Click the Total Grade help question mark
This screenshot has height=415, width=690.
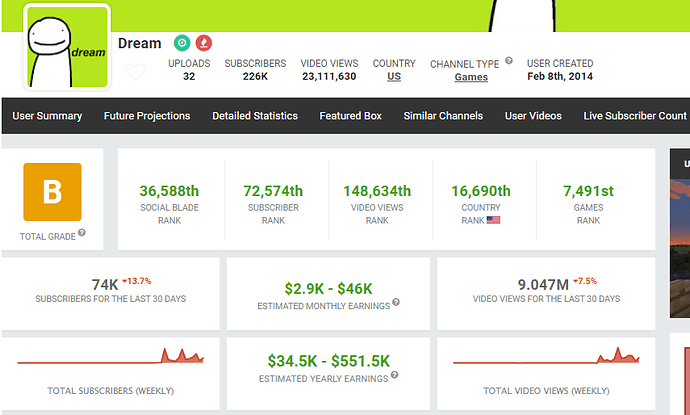point(82,233)
